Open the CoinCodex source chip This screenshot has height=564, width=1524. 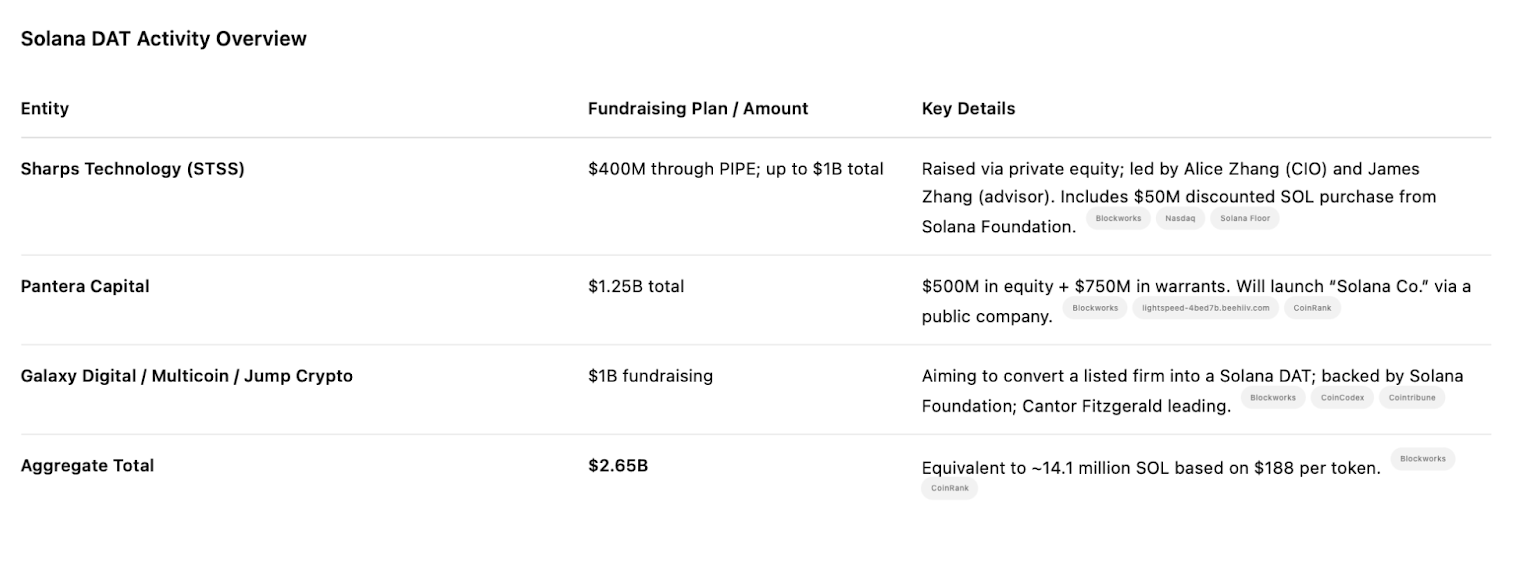pos(1342,398)
